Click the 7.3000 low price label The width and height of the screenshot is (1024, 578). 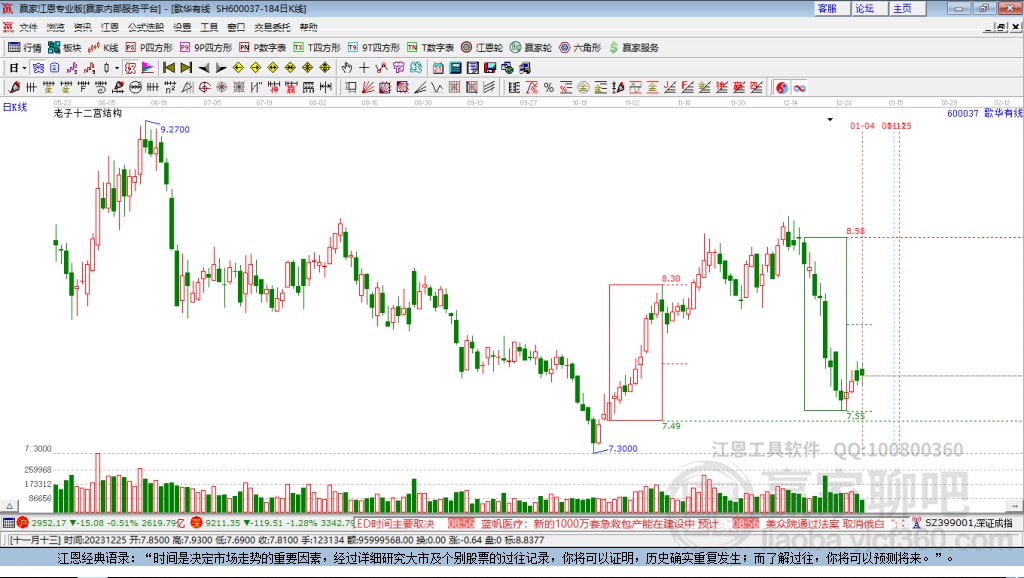[x=623, y=449]
